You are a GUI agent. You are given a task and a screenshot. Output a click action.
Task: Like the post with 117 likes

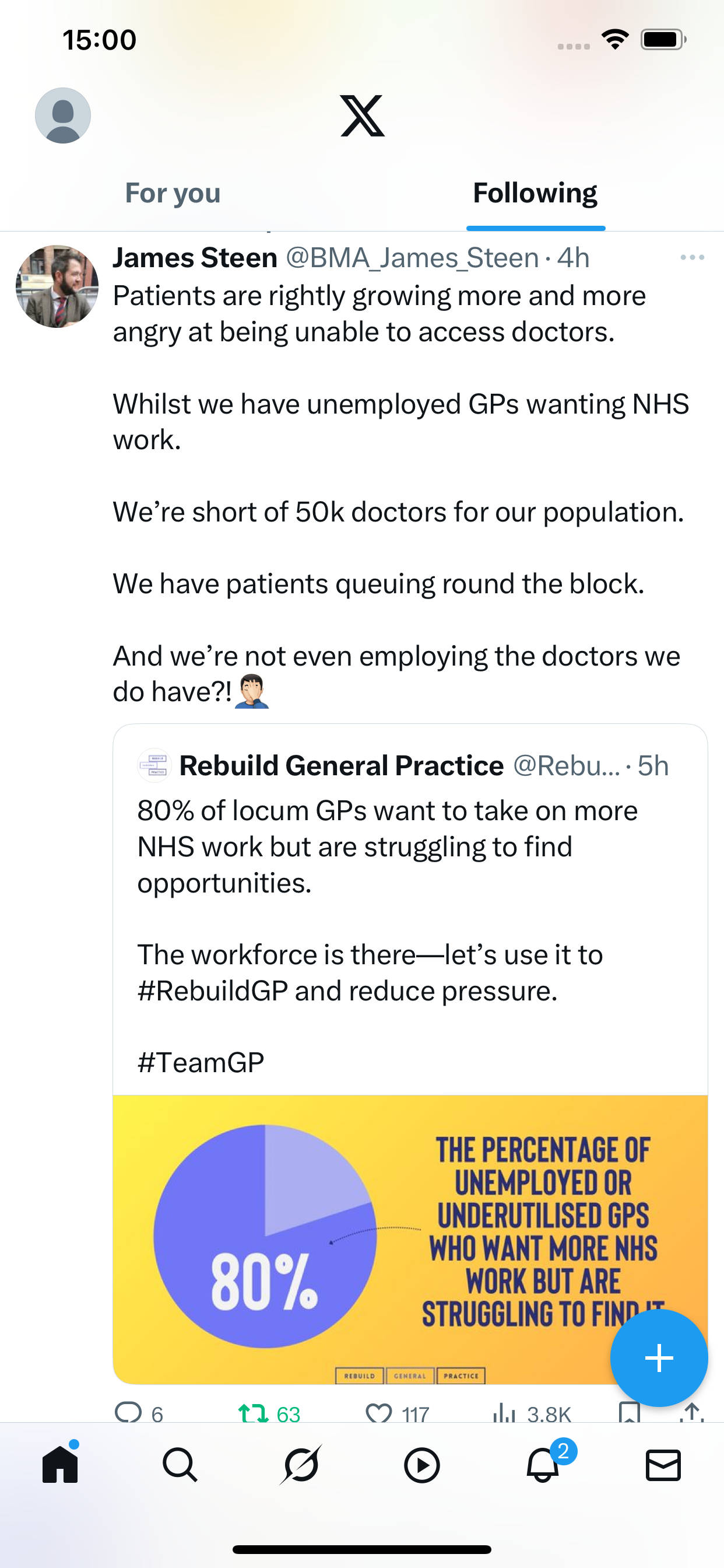tap(378, 1412)
